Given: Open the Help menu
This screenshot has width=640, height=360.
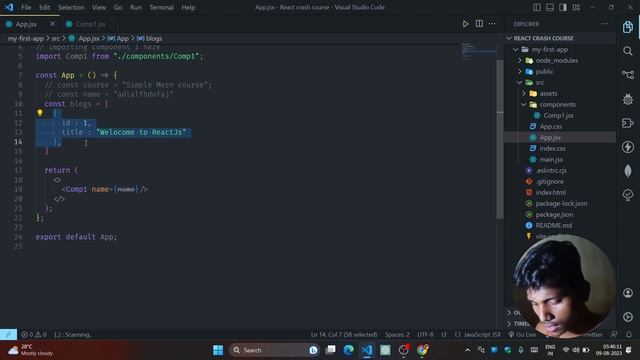Looking at the screenshot, I should [x=188, y=7].
